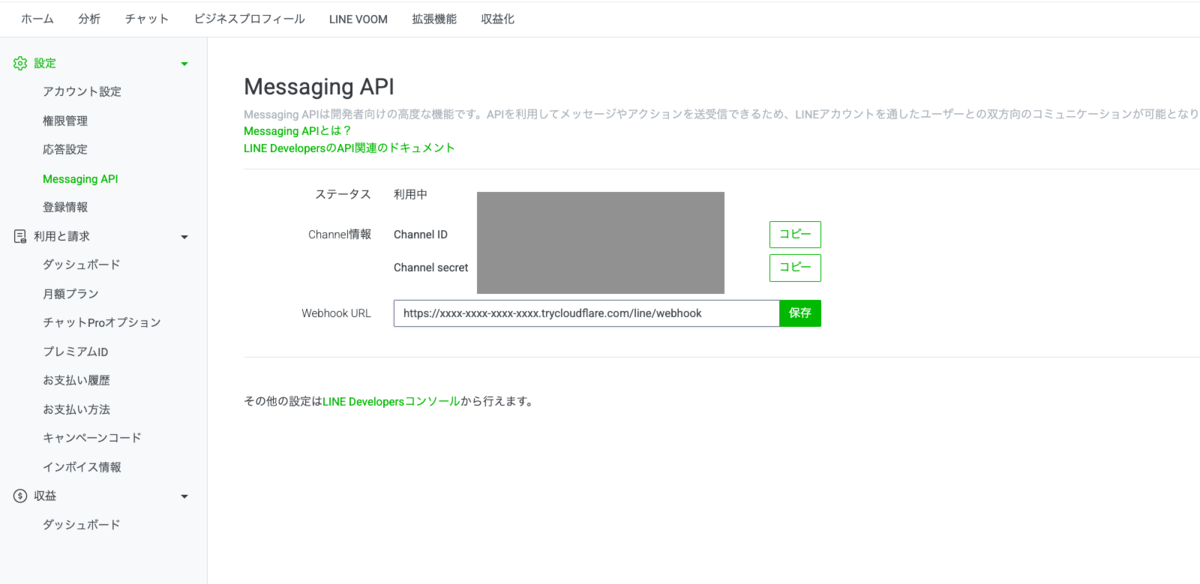Click the Channel情報 label
Screen dimensions: 1200x584
[340, 234]
